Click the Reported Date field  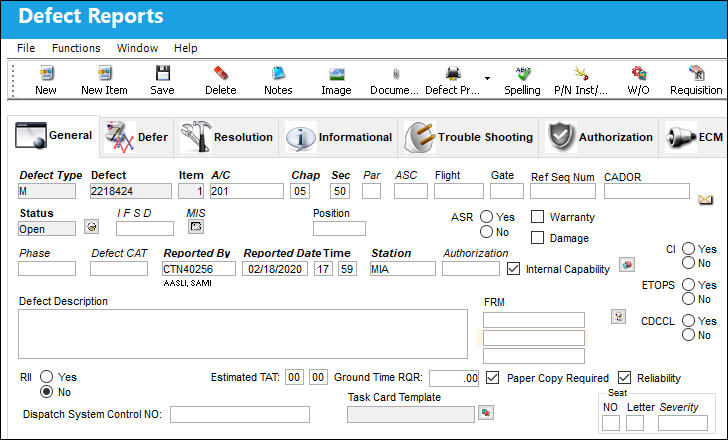tap(275, 269)
